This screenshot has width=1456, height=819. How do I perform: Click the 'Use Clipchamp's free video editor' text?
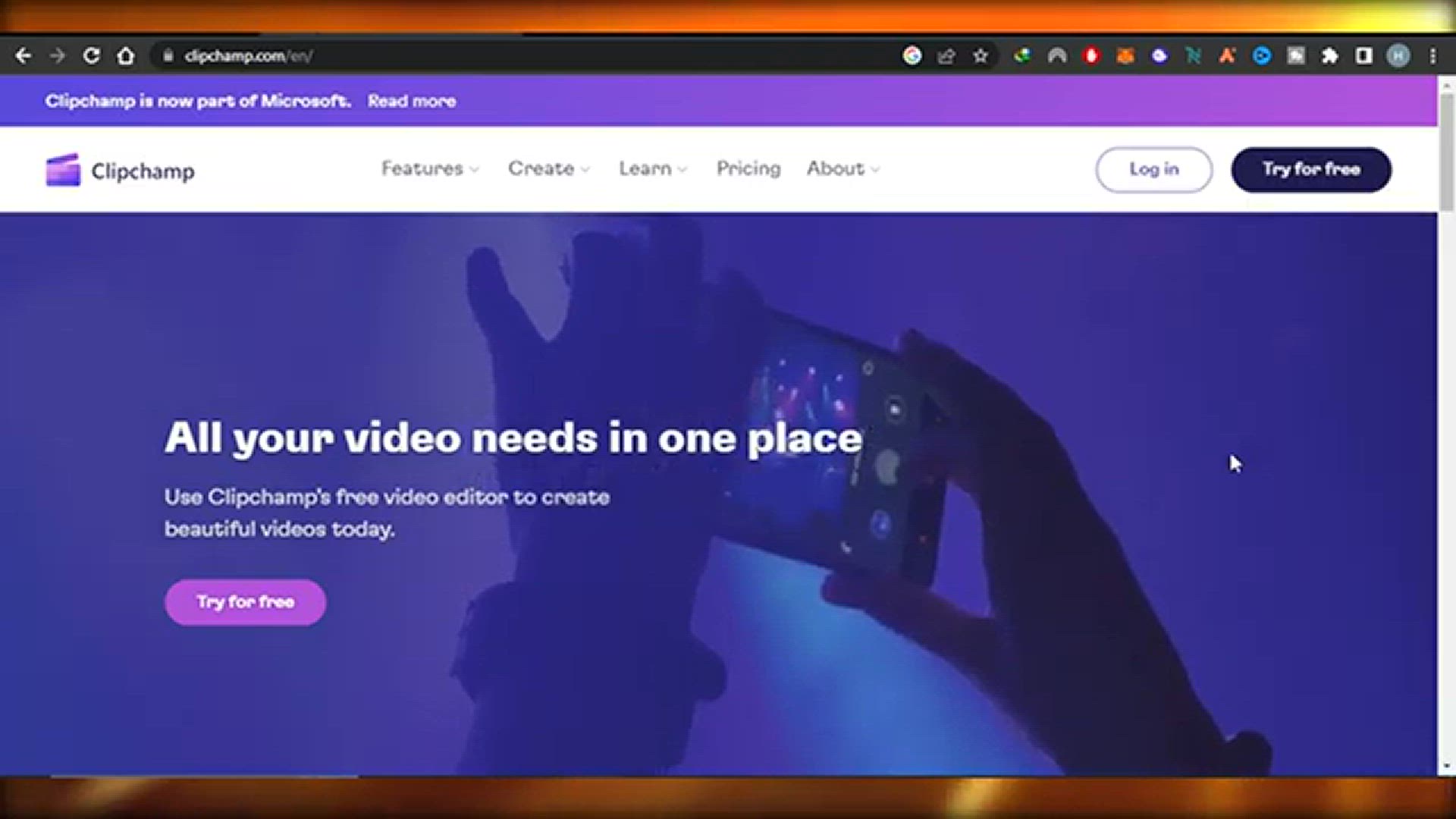(x=387, y=513)
